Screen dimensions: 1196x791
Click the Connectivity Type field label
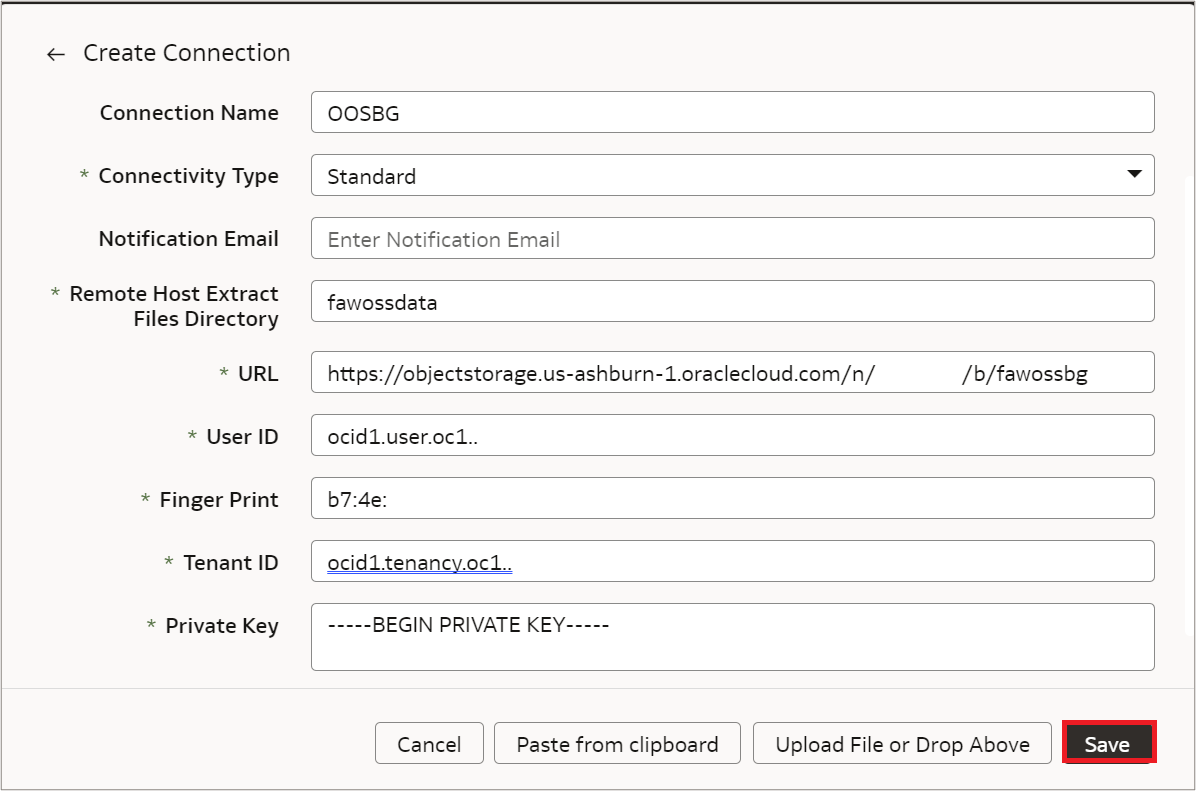(x=188, y=176)
